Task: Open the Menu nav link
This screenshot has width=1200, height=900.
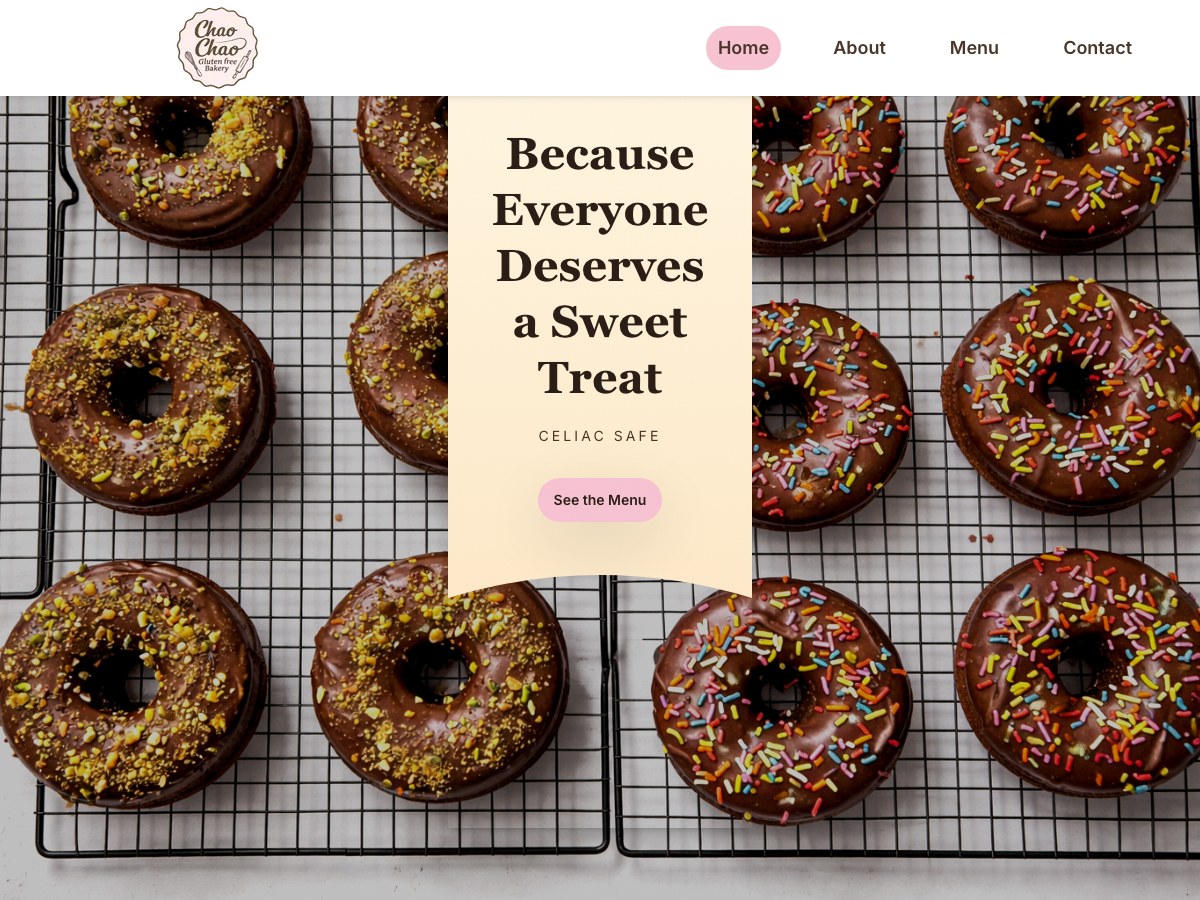Action: [x=974, y=48]
